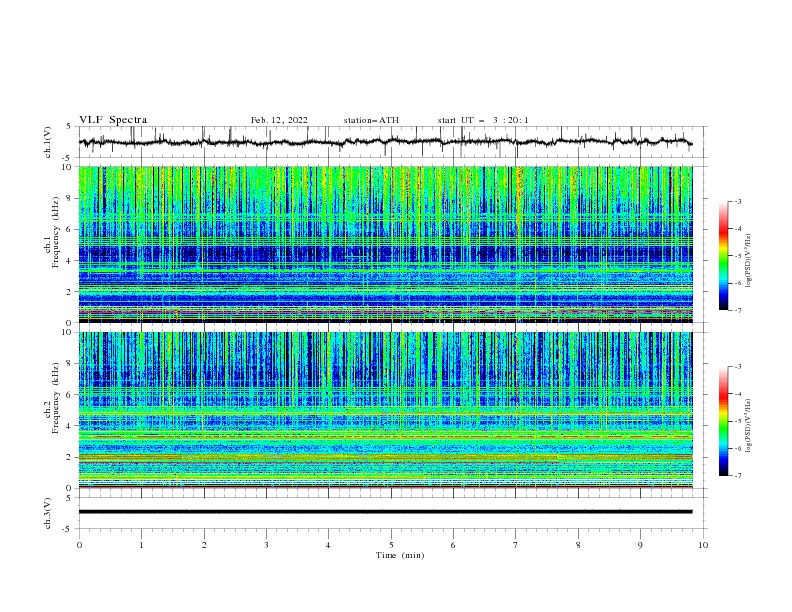The height and width of the screenshot is (612, 792).
Task: Click the date "Feb. 12, 2022"
Action: tap(279, 120)
